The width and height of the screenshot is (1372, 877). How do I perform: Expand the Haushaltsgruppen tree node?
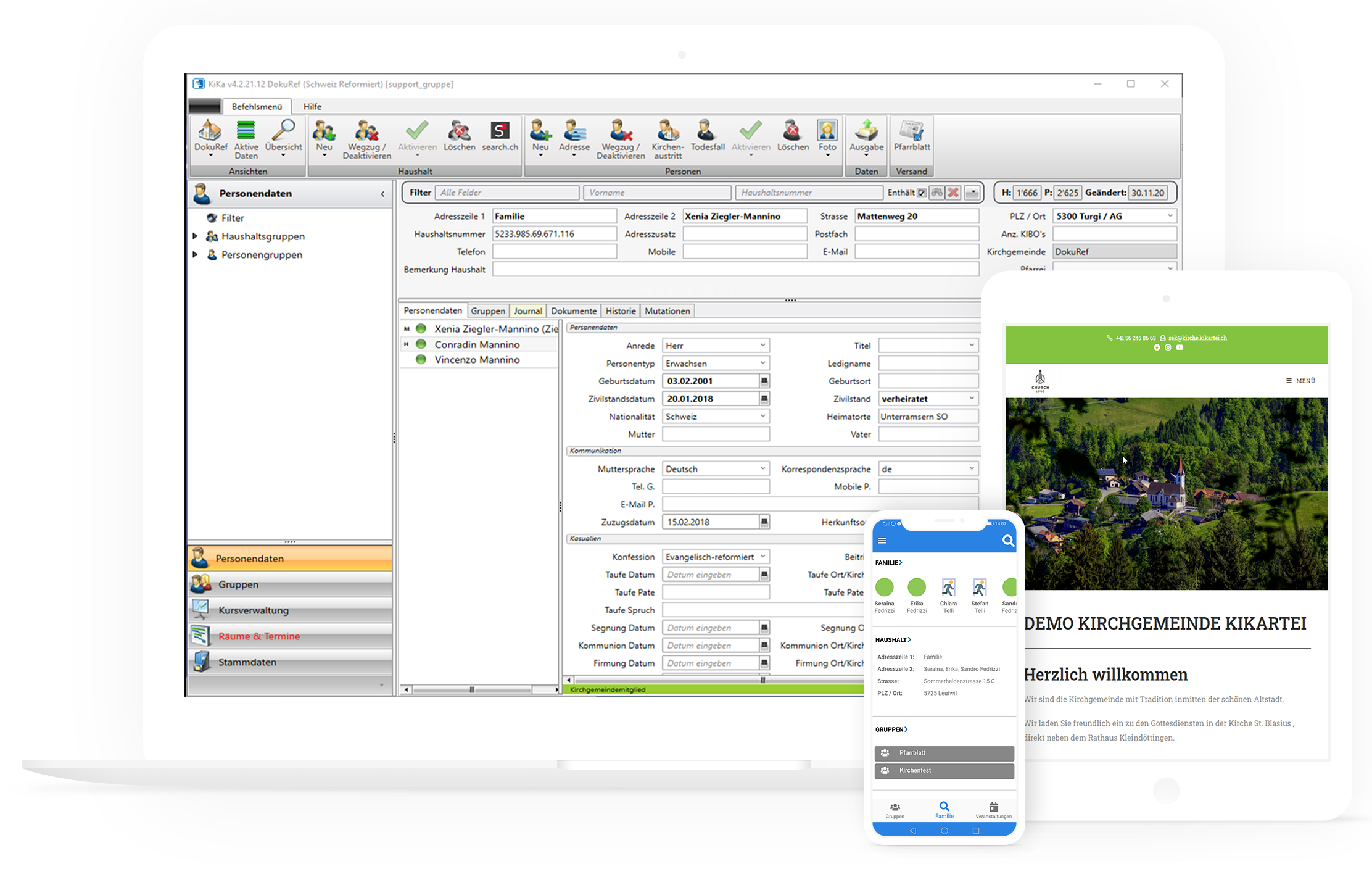tap(195, 236)
